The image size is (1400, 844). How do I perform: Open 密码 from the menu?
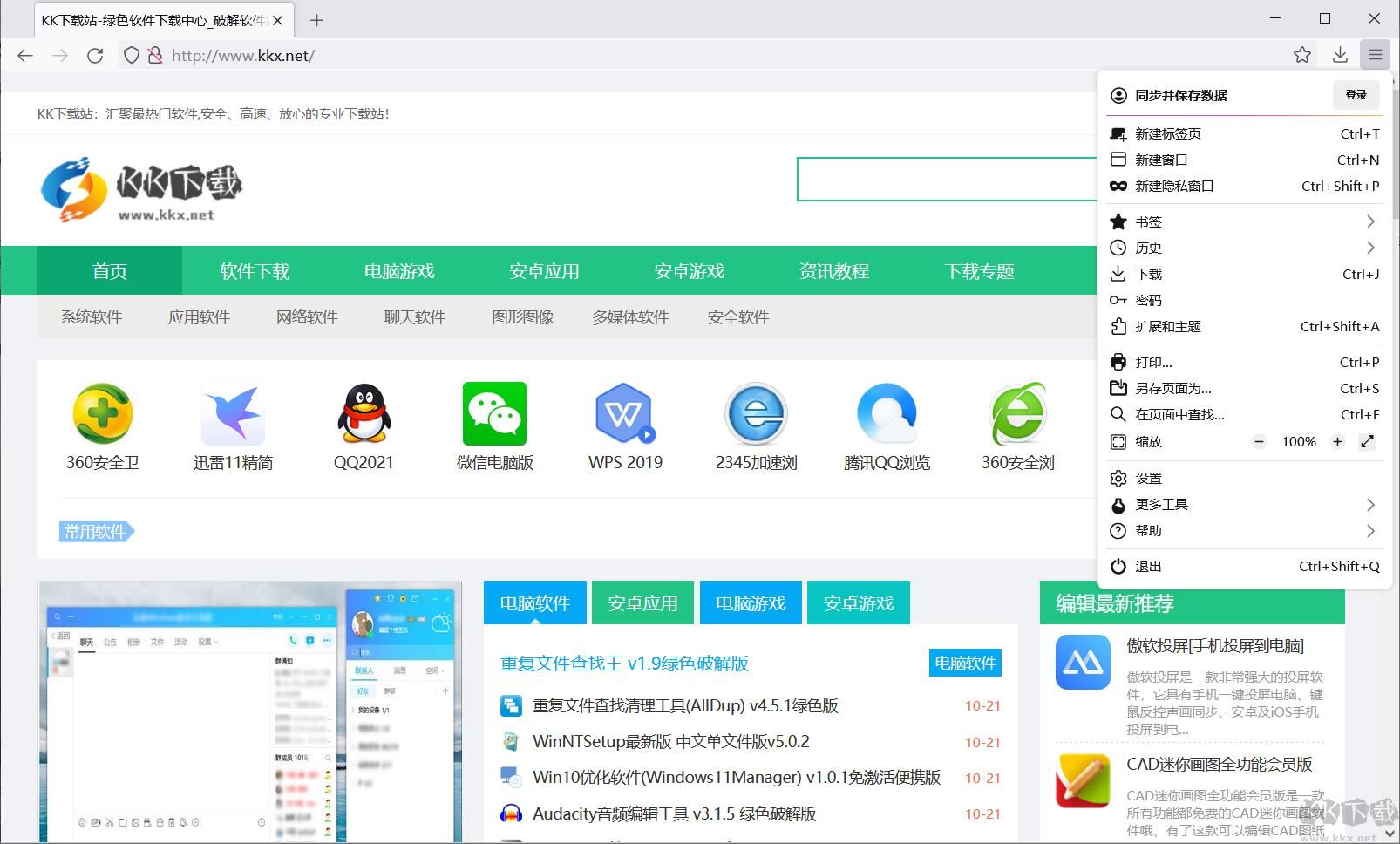click(1244, 300)
